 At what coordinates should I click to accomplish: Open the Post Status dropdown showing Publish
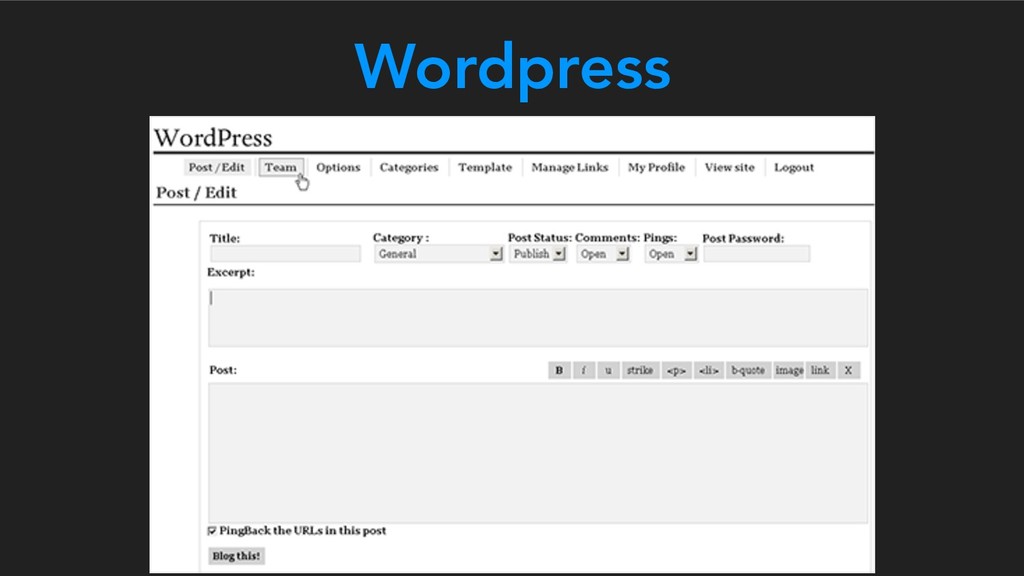(537, 254)
